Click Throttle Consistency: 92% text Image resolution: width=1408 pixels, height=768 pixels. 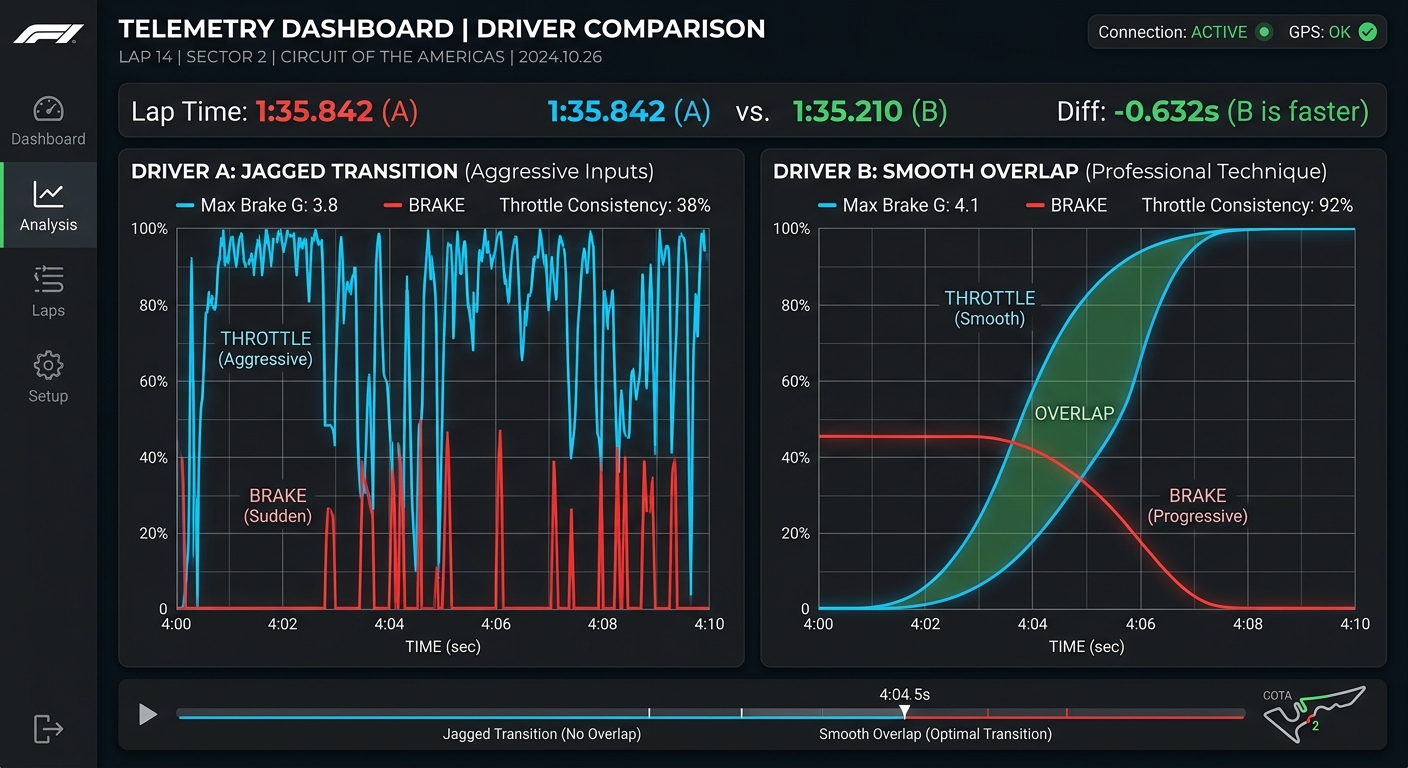[x=1247, y=206]
